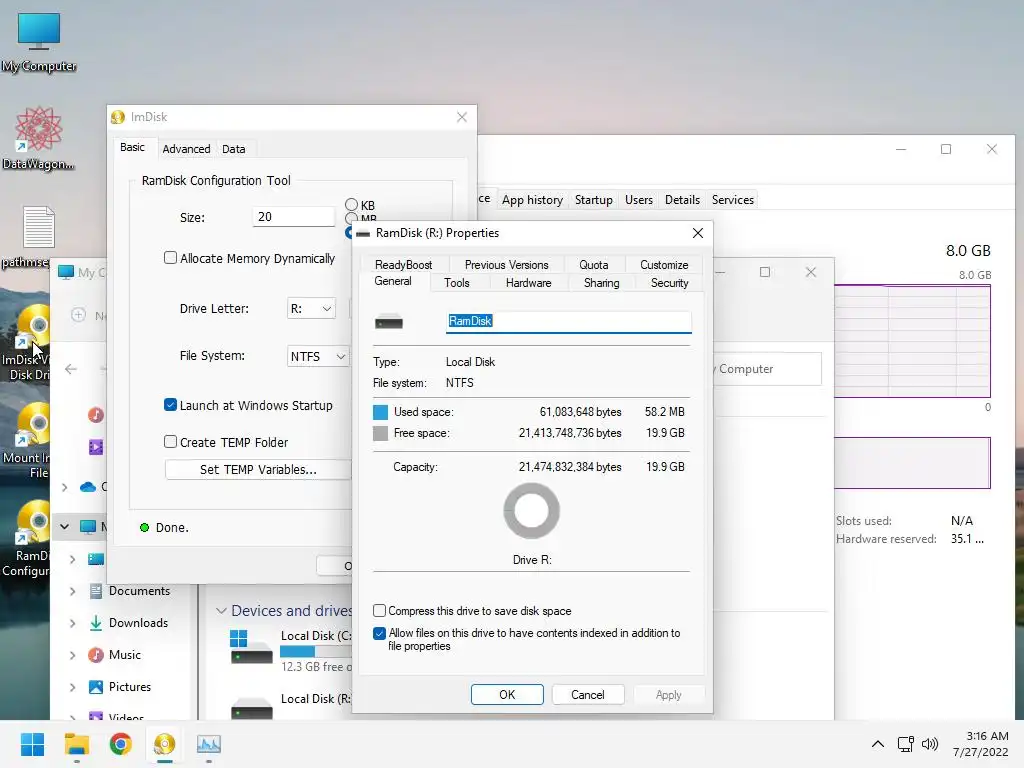This screenshot has width=1024, height=768.
Task: Open Mount Image File desktop shortcut
Action: click(26, 441)
